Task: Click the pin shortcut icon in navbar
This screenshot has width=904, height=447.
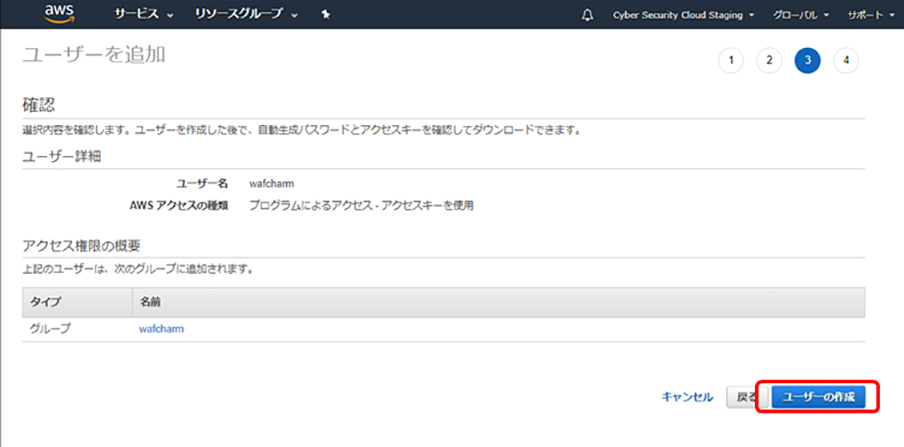Action: click(326, 15)
